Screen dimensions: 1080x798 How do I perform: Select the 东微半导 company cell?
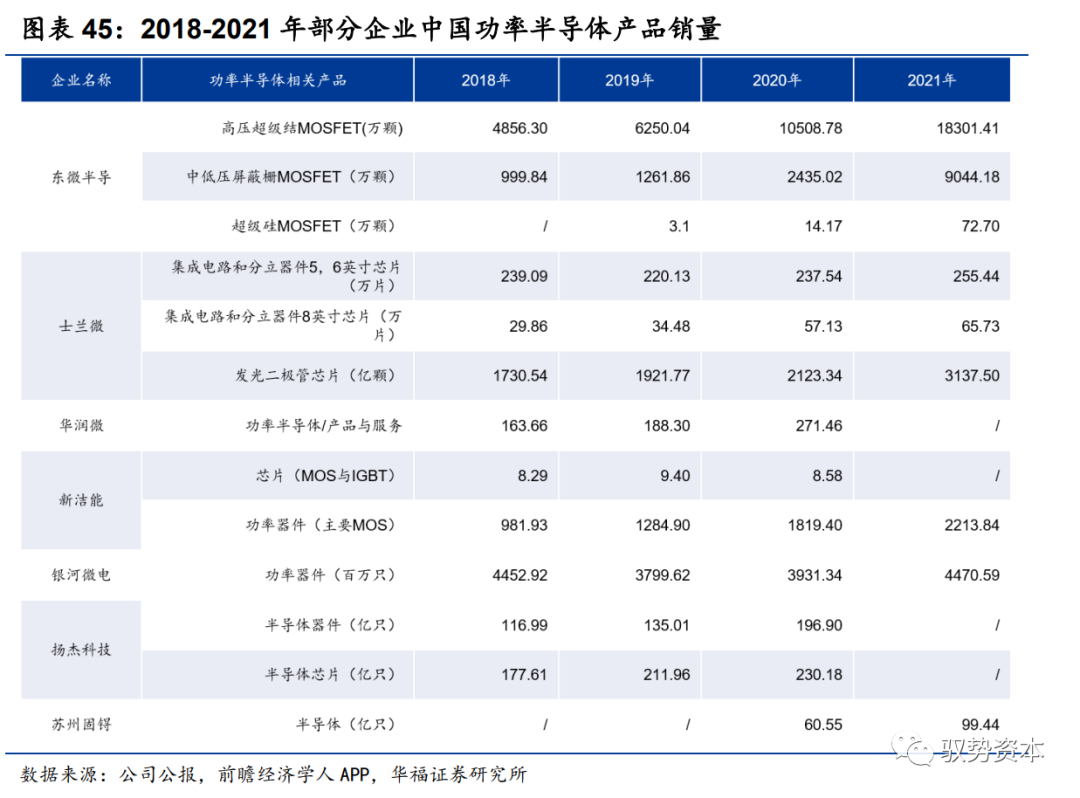[x=81, y=177]
